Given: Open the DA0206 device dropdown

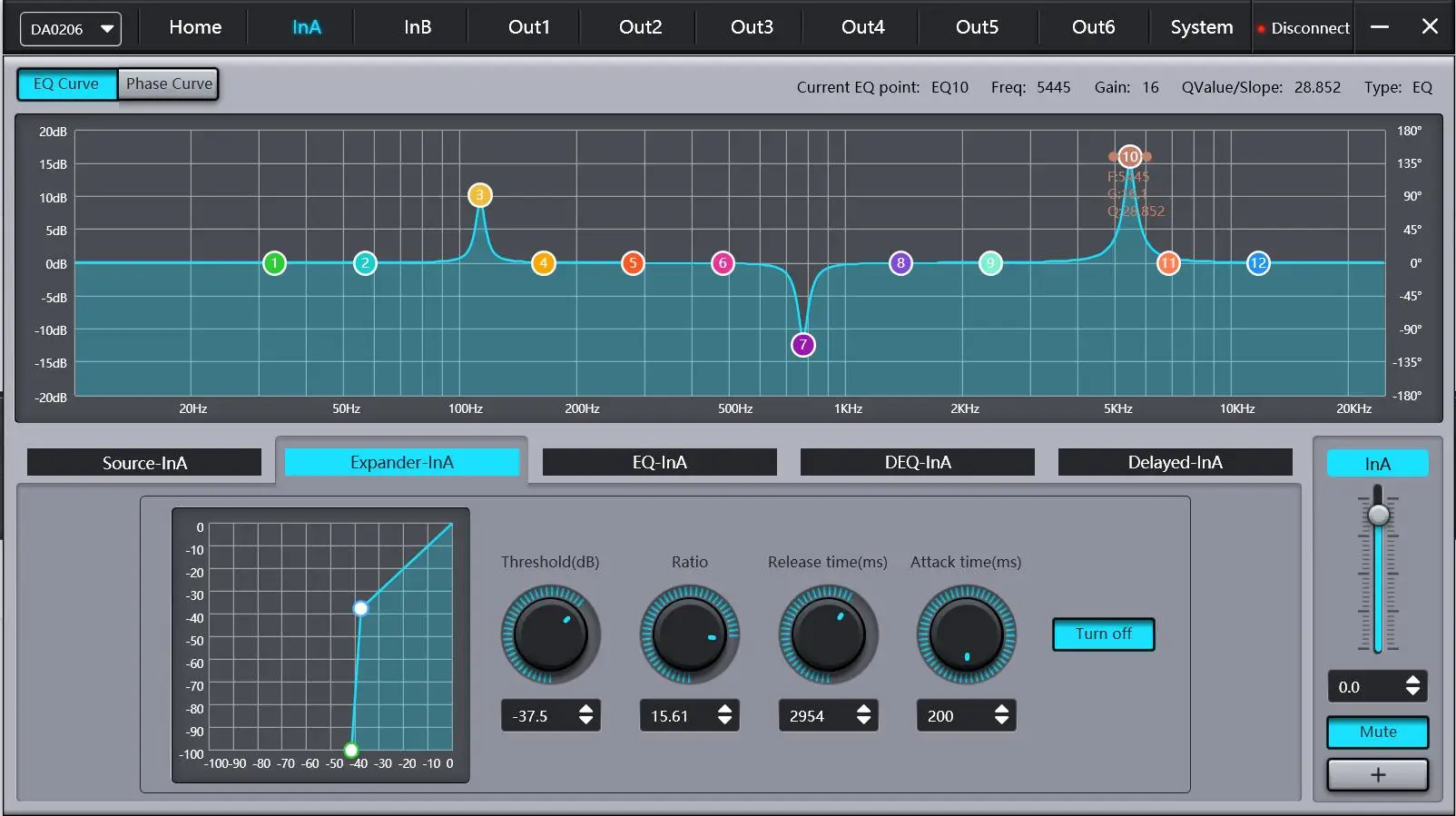Looking at the screenshot, I should tap(70, 29).
